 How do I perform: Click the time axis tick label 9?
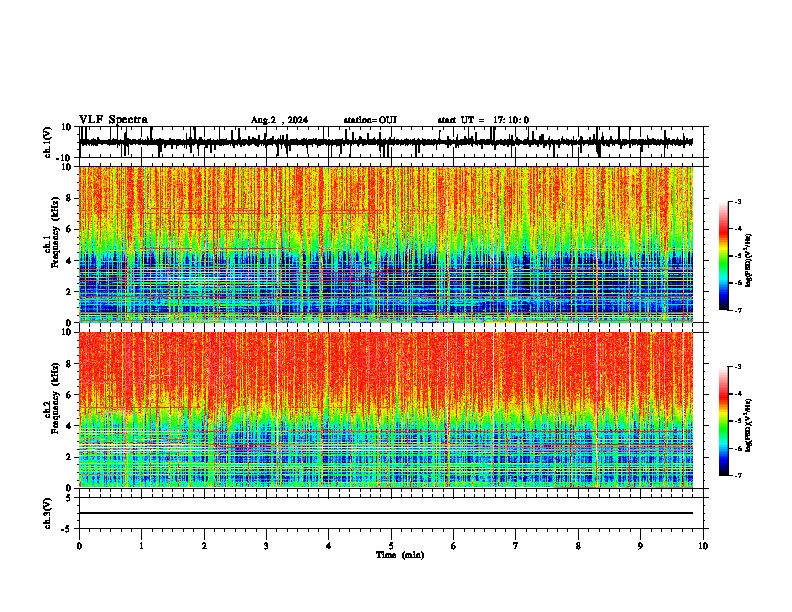tap(640, 546)
